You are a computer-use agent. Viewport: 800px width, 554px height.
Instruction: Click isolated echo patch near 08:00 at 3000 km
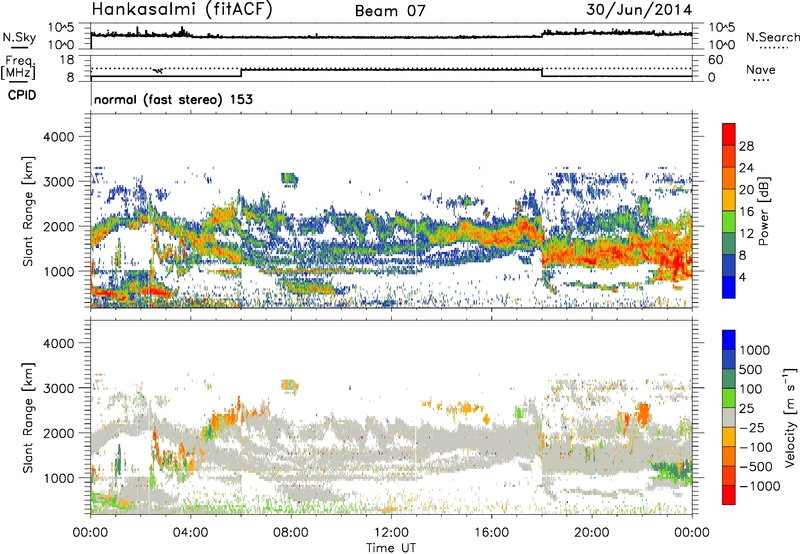click(x=290, y=180)
